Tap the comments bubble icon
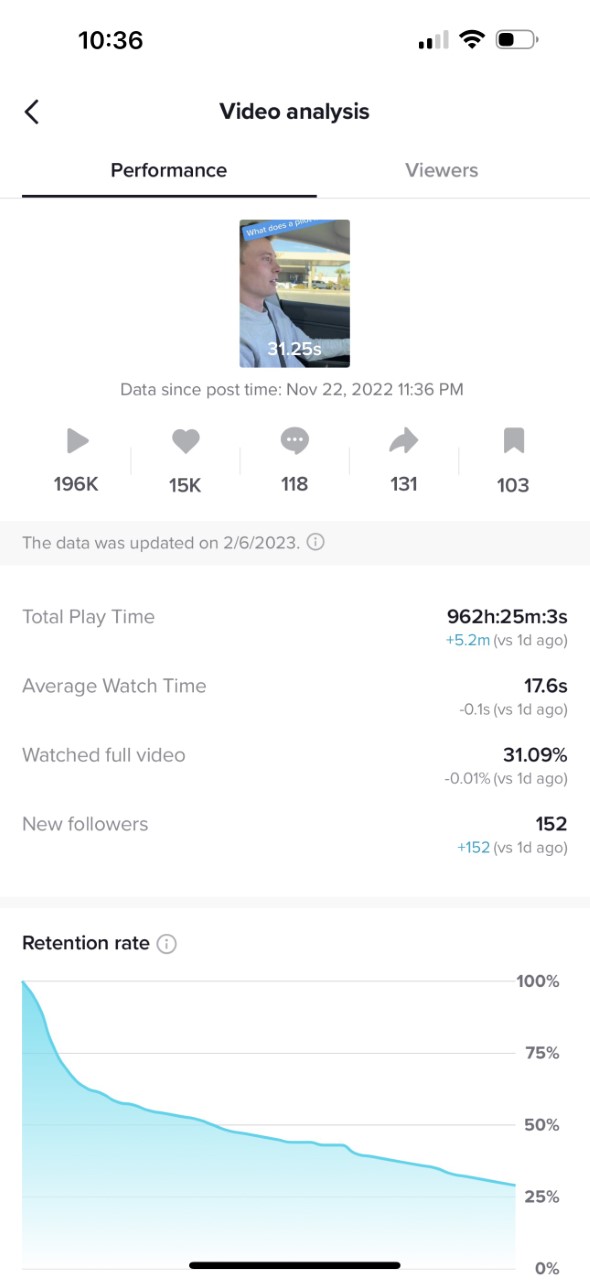Image resolution: width=590 pixels, height=1280 pixels. tap(294, 441)
